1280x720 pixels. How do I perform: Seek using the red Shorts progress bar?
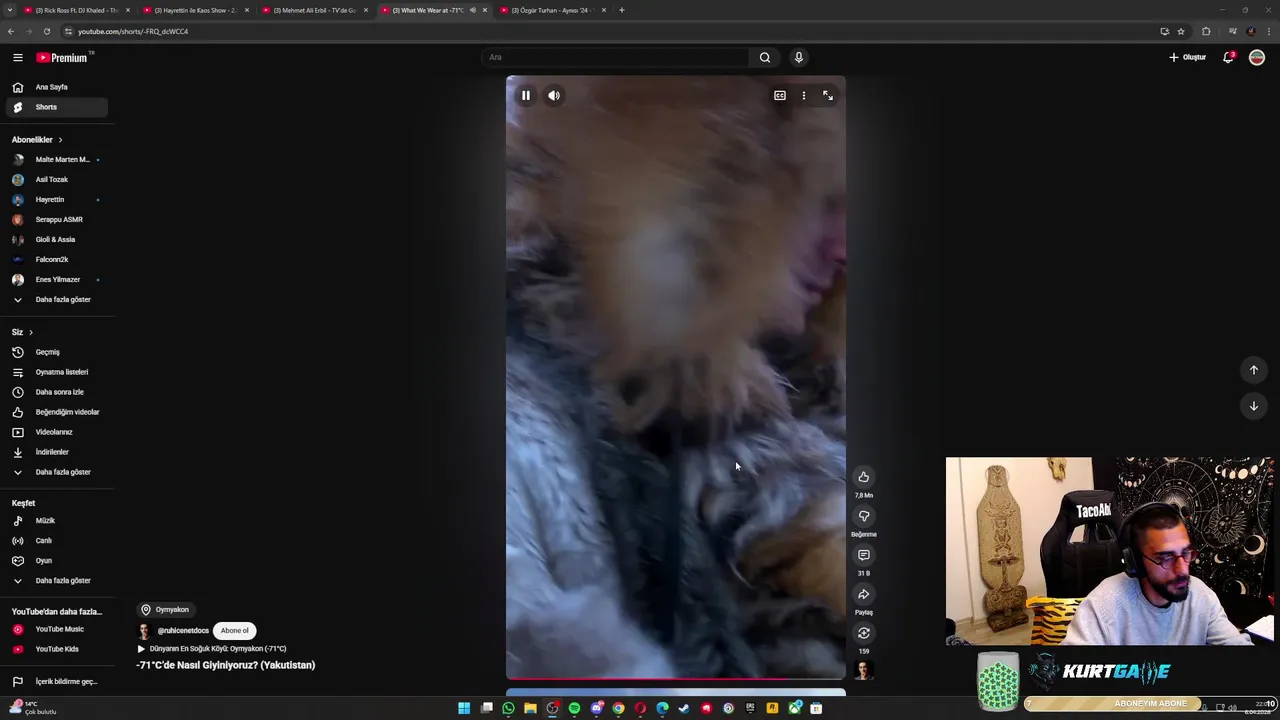676,679
